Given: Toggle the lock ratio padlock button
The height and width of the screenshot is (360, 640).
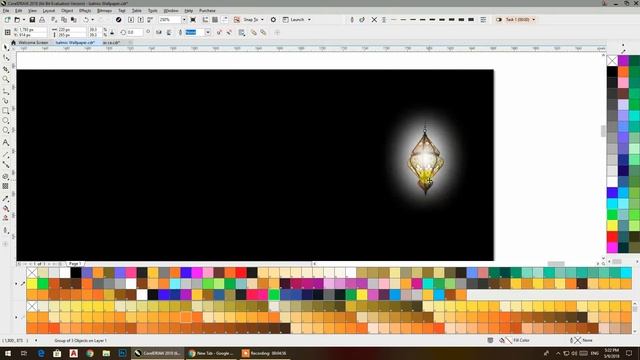Looking at the screenshot, I should [x=112, y=32].
